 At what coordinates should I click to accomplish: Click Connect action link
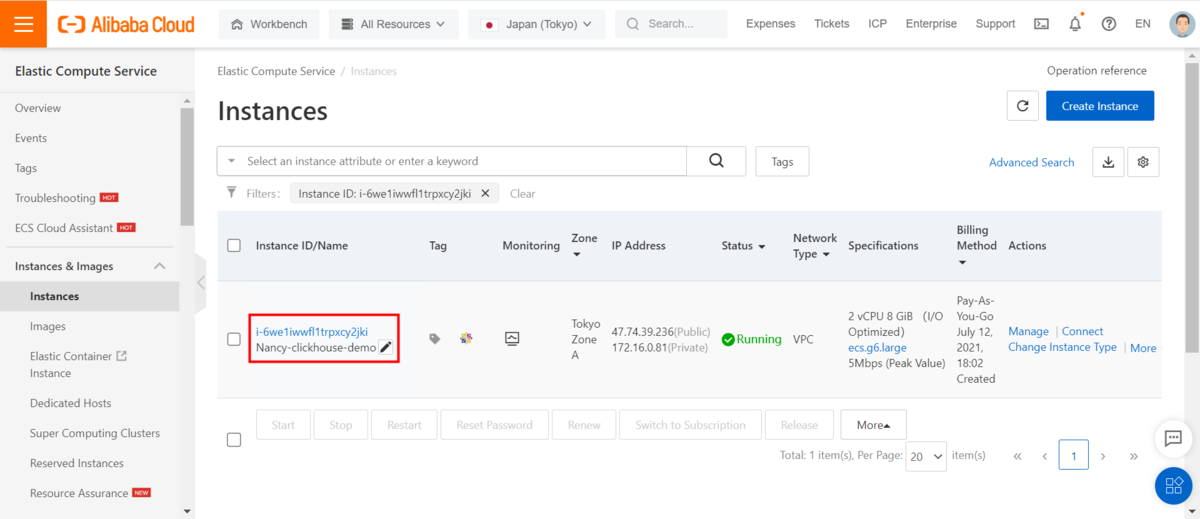(1083, 331)
